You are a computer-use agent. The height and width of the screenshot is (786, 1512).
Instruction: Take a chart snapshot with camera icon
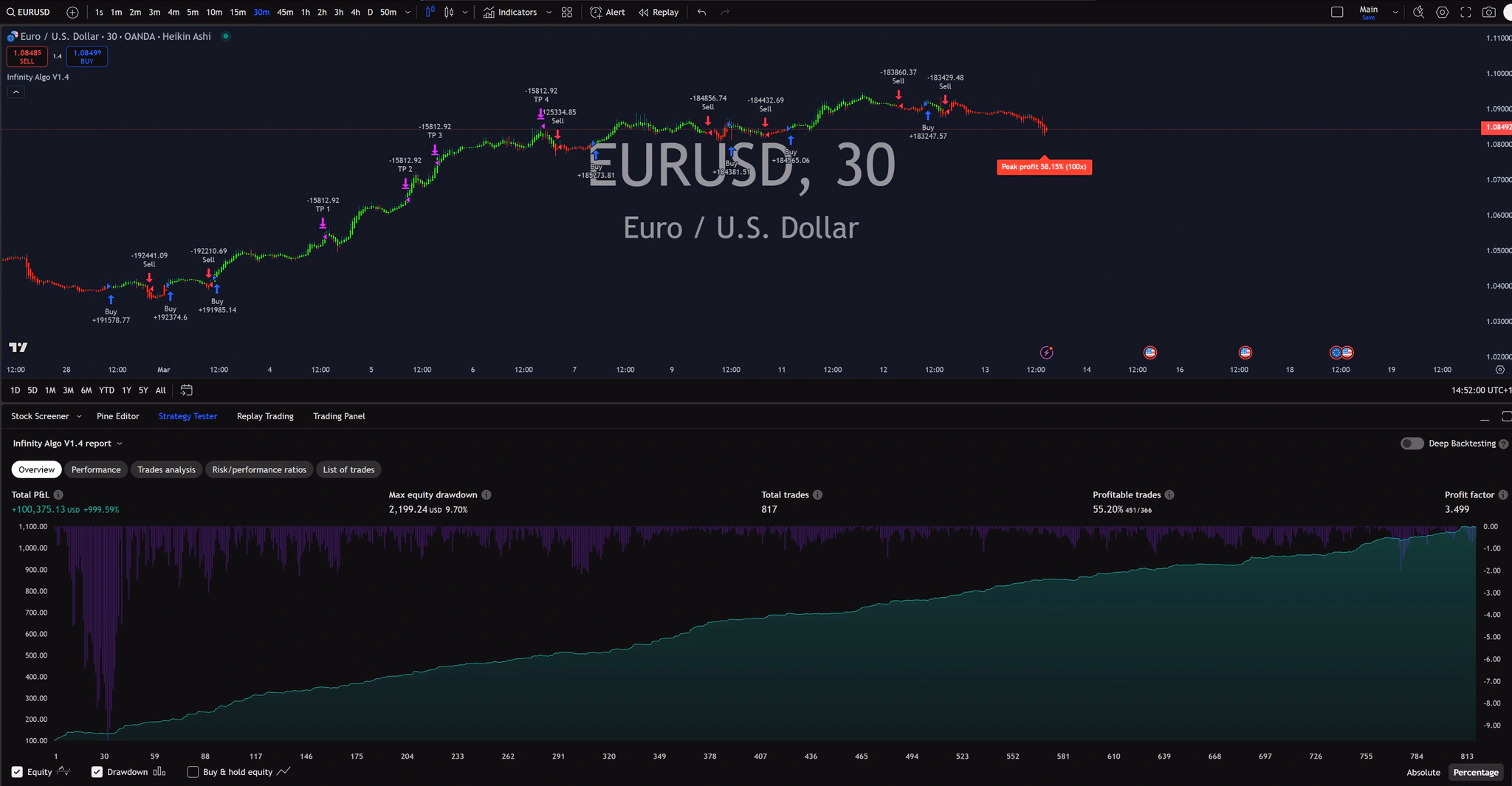(x=1488, y=13)
